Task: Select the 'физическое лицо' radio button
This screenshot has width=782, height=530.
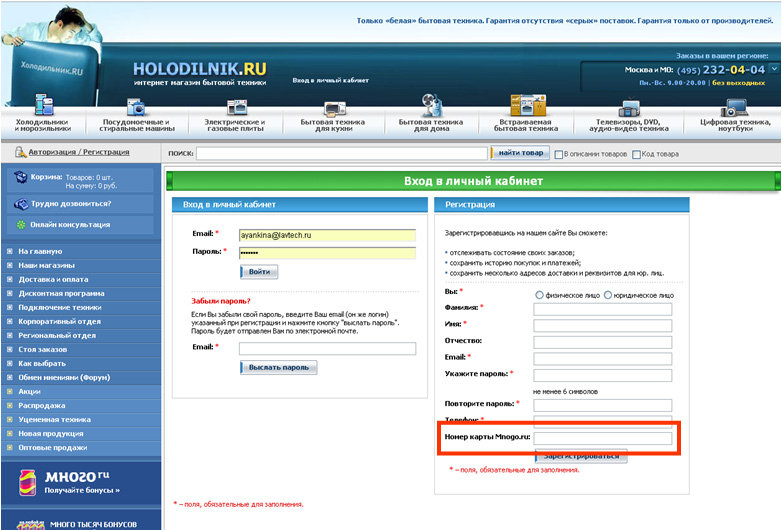Action: (x=539, y=295)
